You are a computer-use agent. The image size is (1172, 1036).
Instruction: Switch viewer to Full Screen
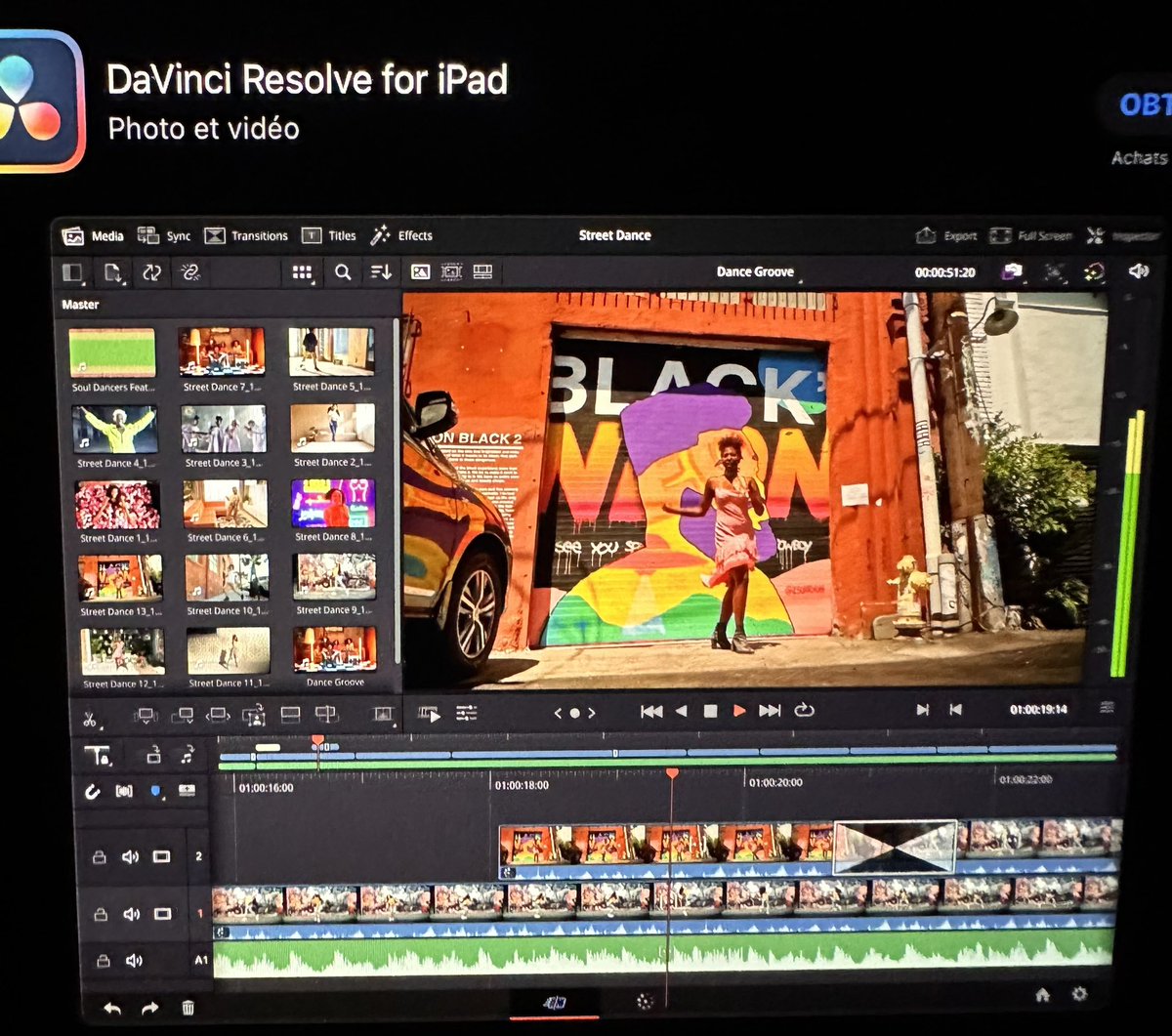[1030, 236]
